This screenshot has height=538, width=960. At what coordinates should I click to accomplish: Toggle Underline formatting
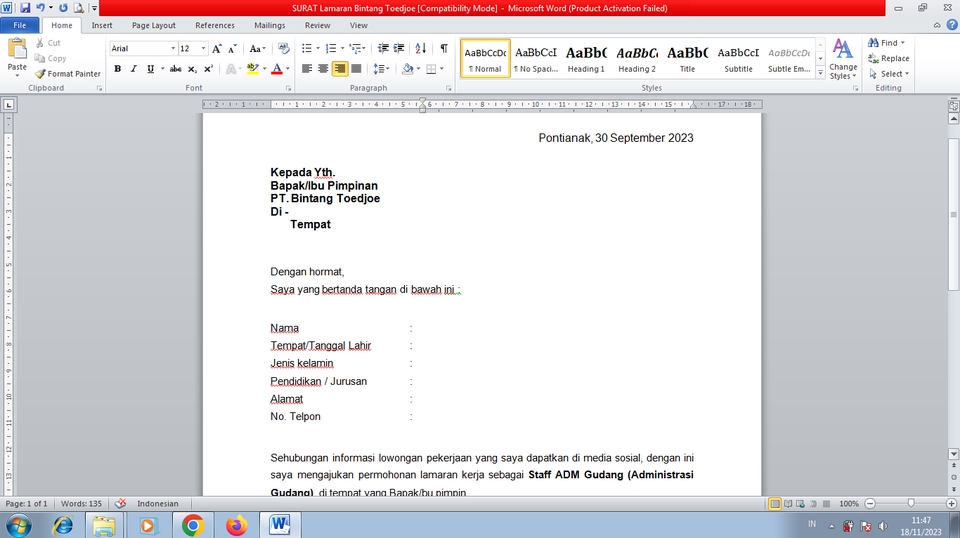click(150, 69)
